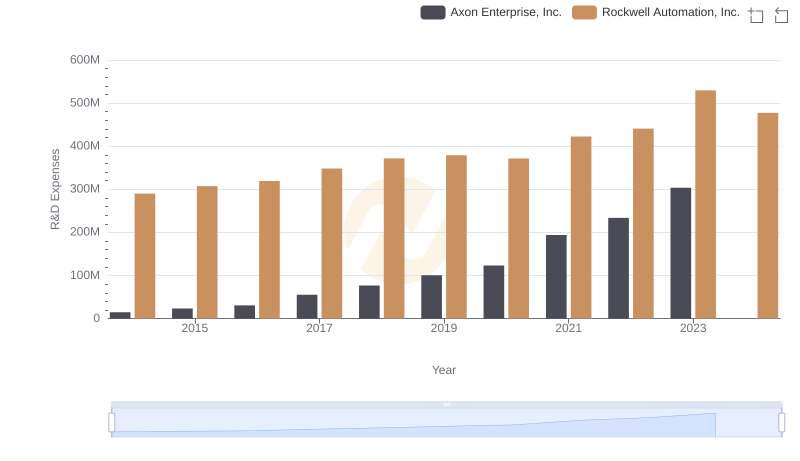The width and height of the screenshot is (800, 461).
Task: Click the Rockwell bar for 2014
Action: coord(145,256)
